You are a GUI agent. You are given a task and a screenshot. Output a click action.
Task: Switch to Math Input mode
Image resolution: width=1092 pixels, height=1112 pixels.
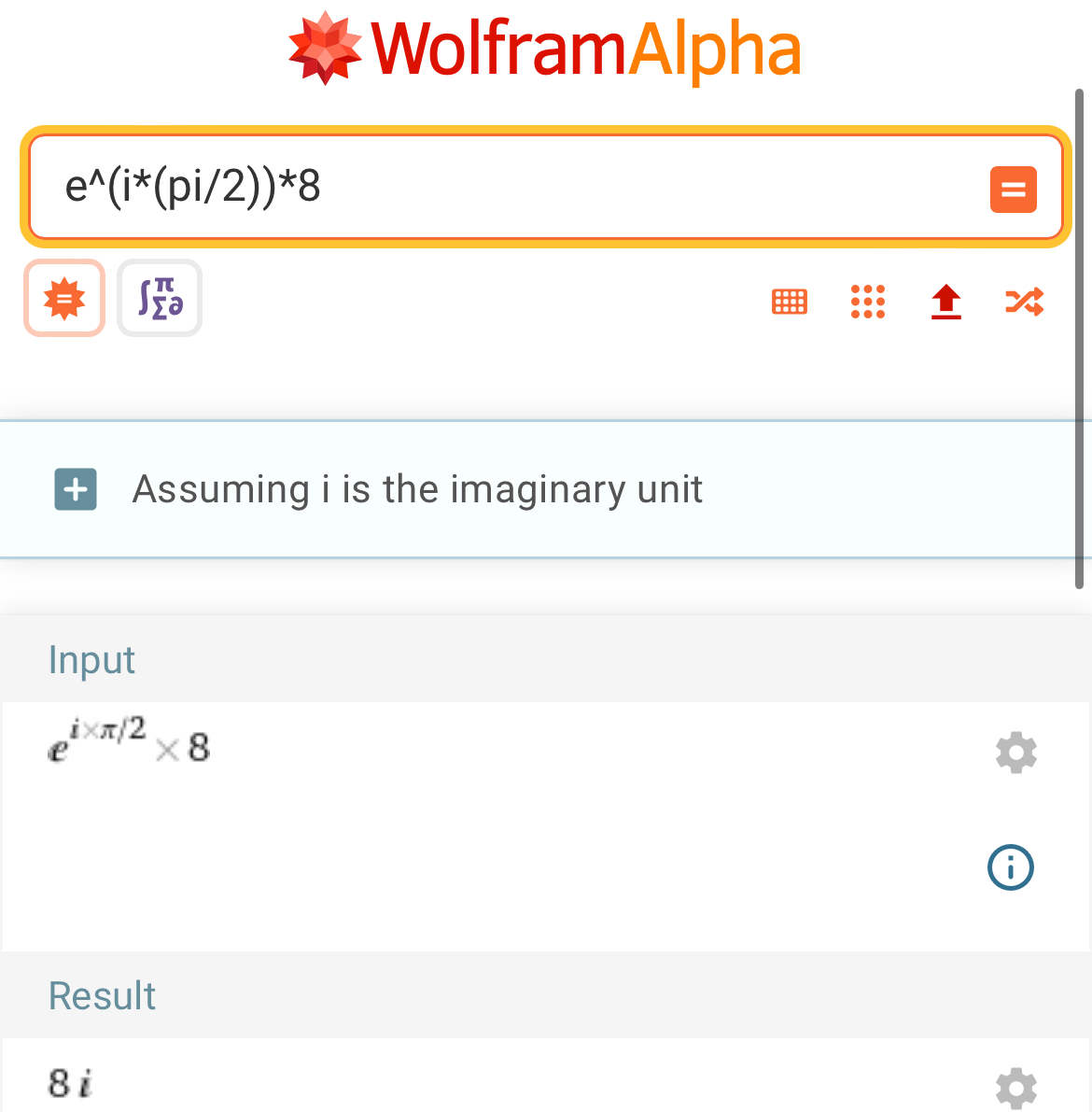tap(160, 299)
